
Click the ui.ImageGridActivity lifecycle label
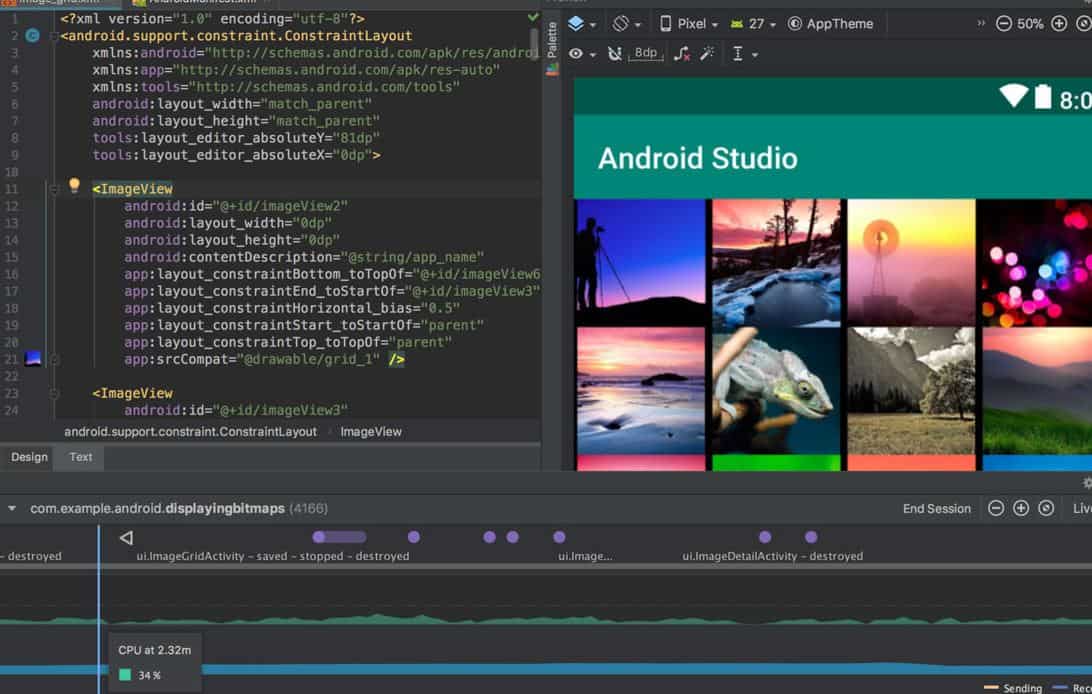click(x=272, y=556)
